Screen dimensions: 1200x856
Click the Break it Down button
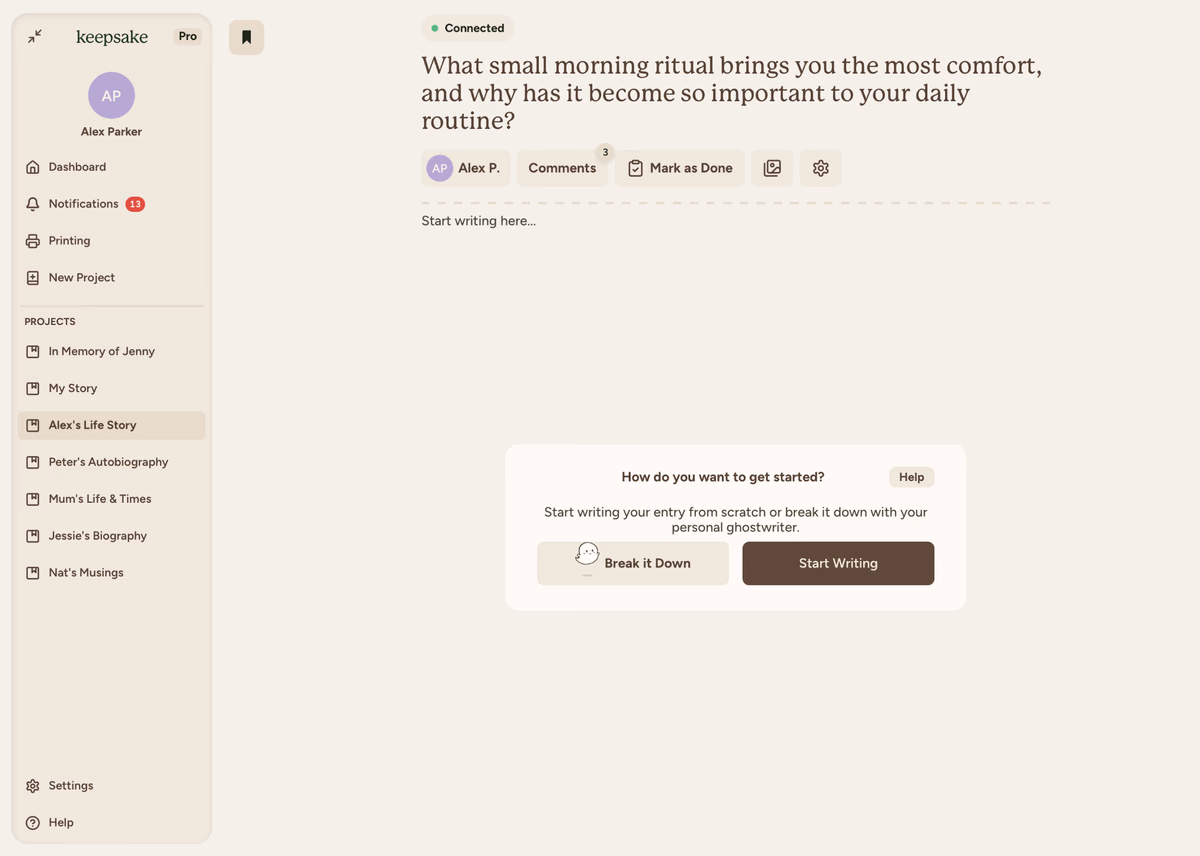[x=633, y=564]
